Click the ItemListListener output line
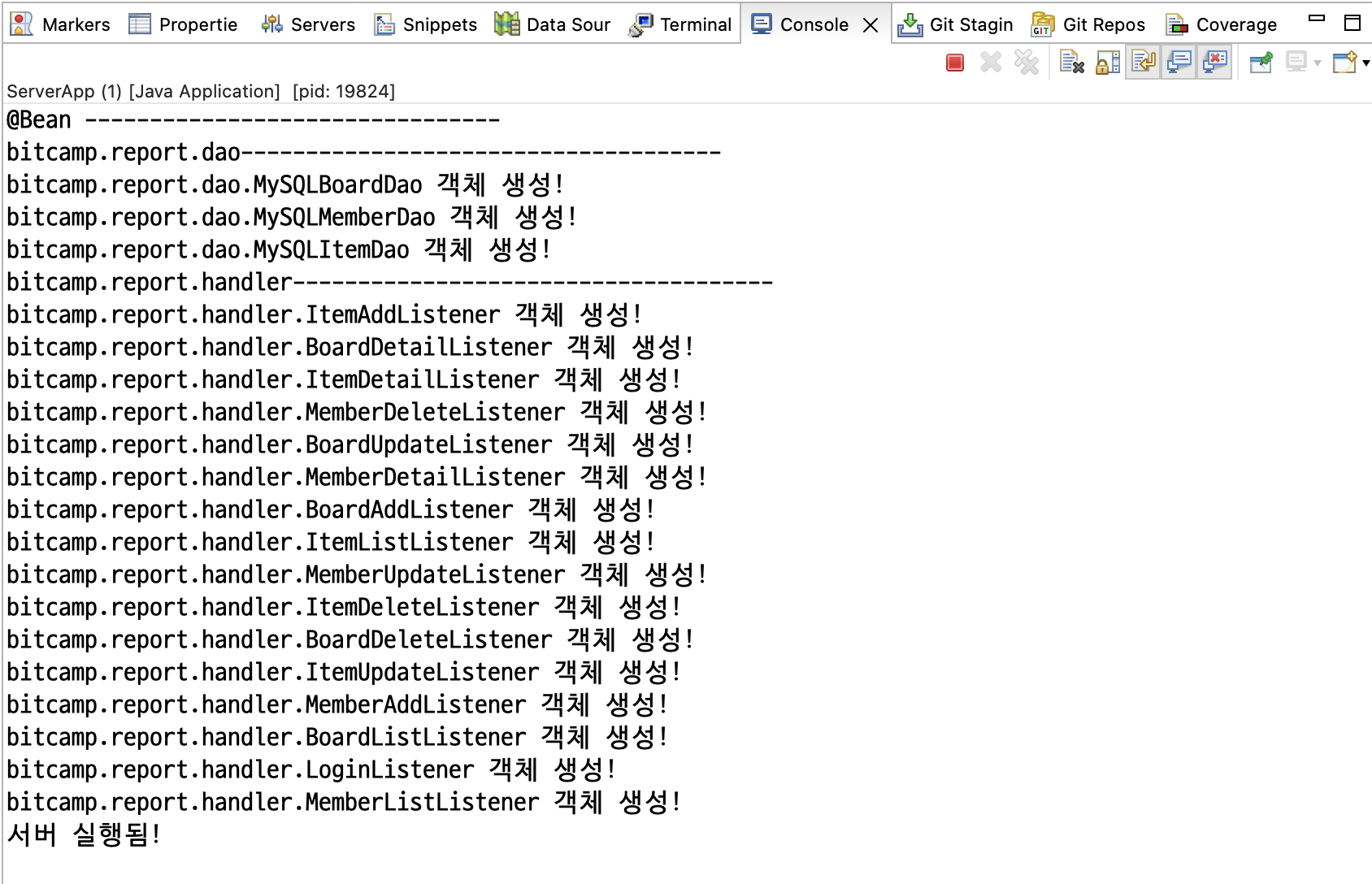 331,542
